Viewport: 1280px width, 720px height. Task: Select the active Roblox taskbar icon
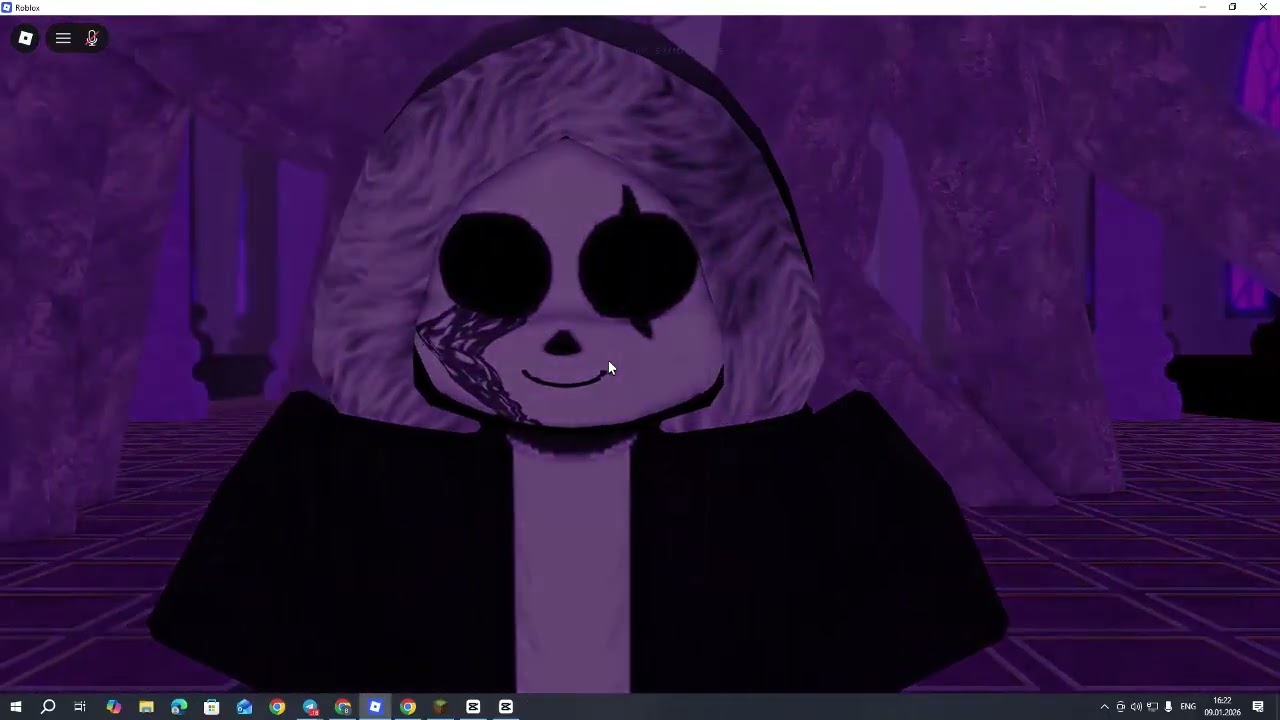pos(375,707)
